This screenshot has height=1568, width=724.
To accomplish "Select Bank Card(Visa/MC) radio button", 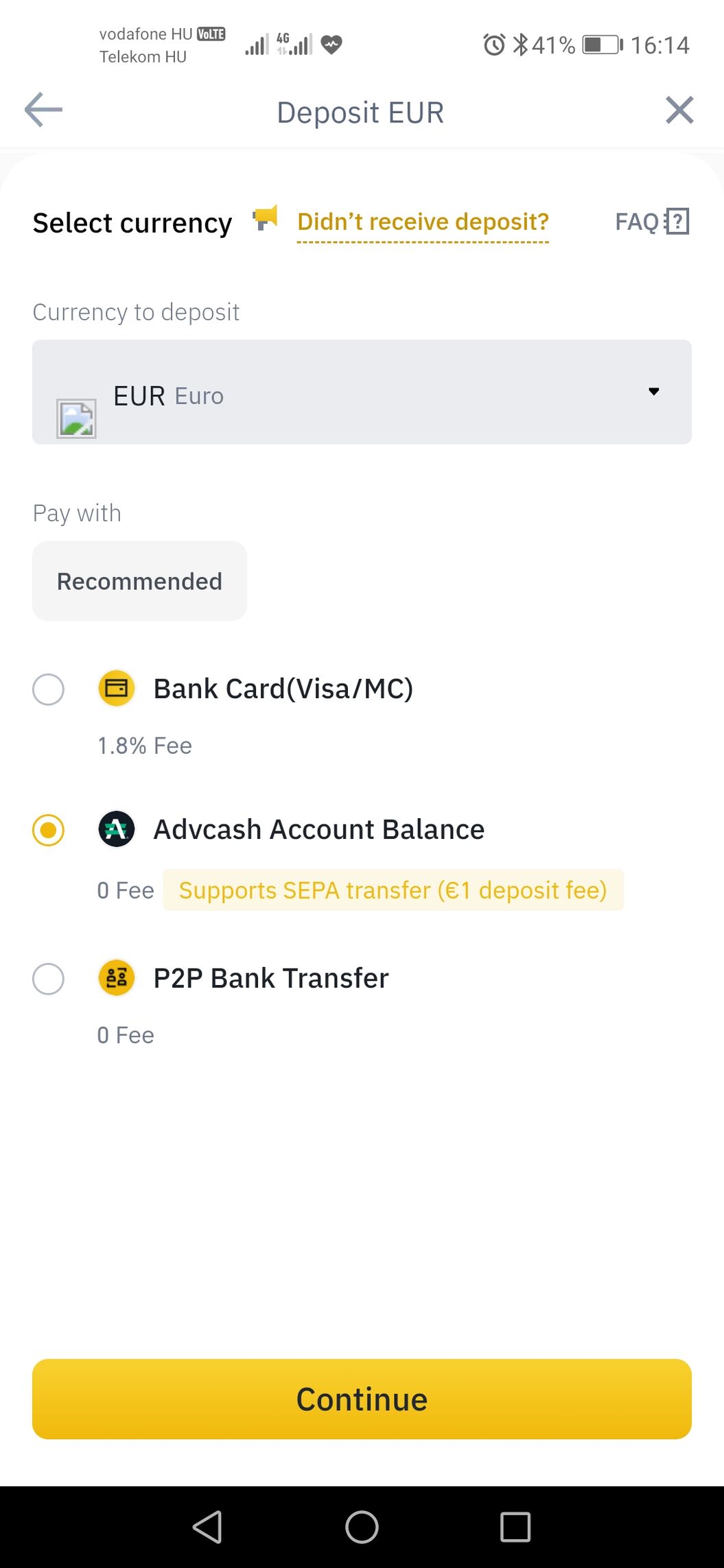I will tap(48, 689).
